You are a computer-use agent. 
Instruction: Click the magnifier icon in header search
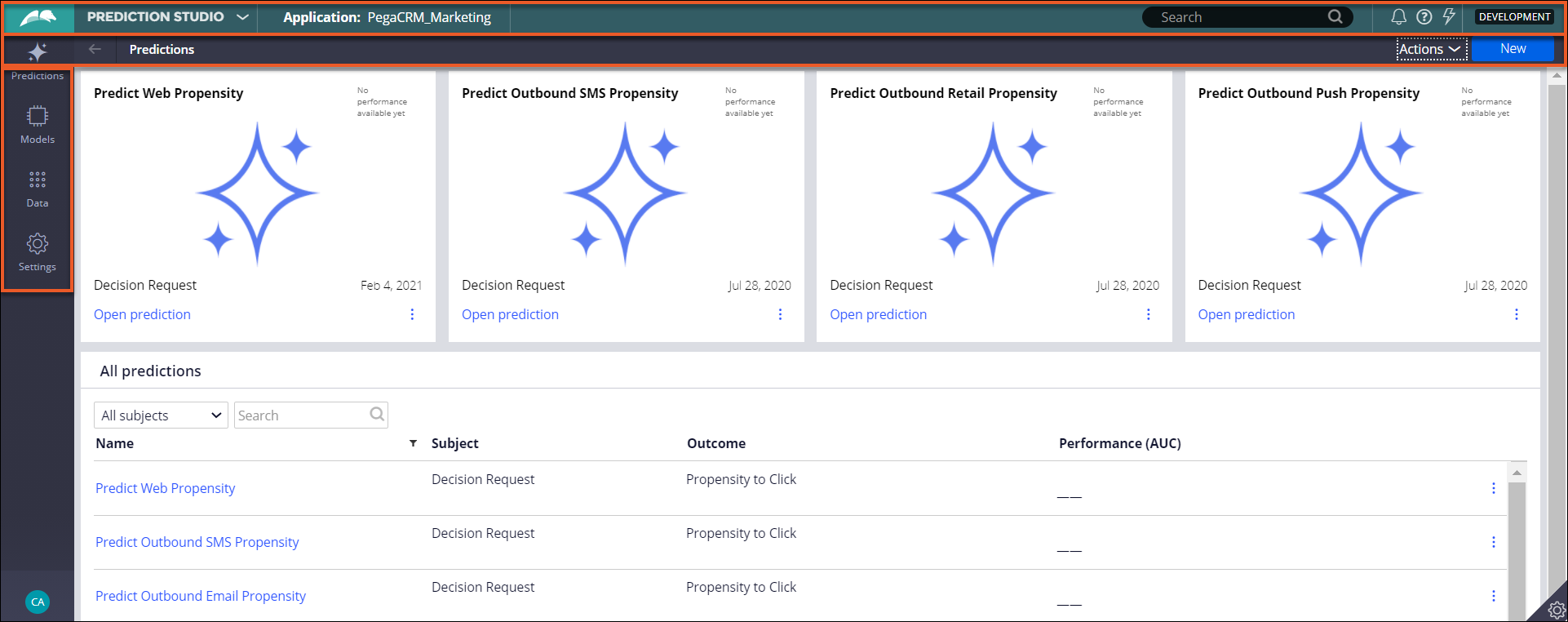[x=1335, y=17]
